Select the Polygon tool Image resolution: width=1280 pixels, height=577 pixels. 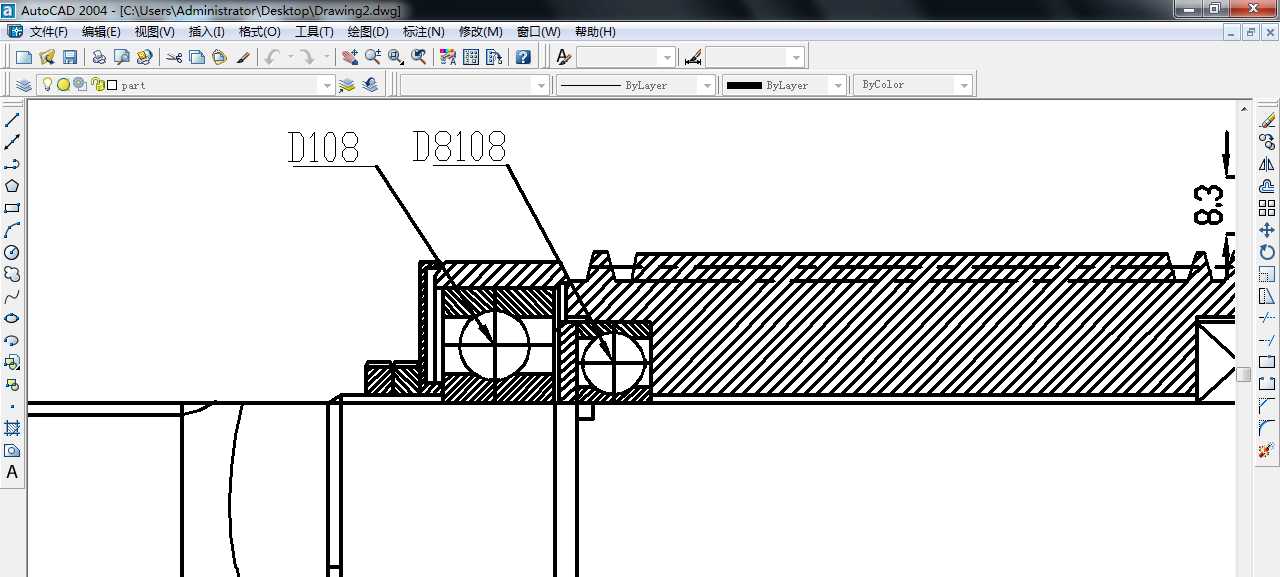[12, 186]
